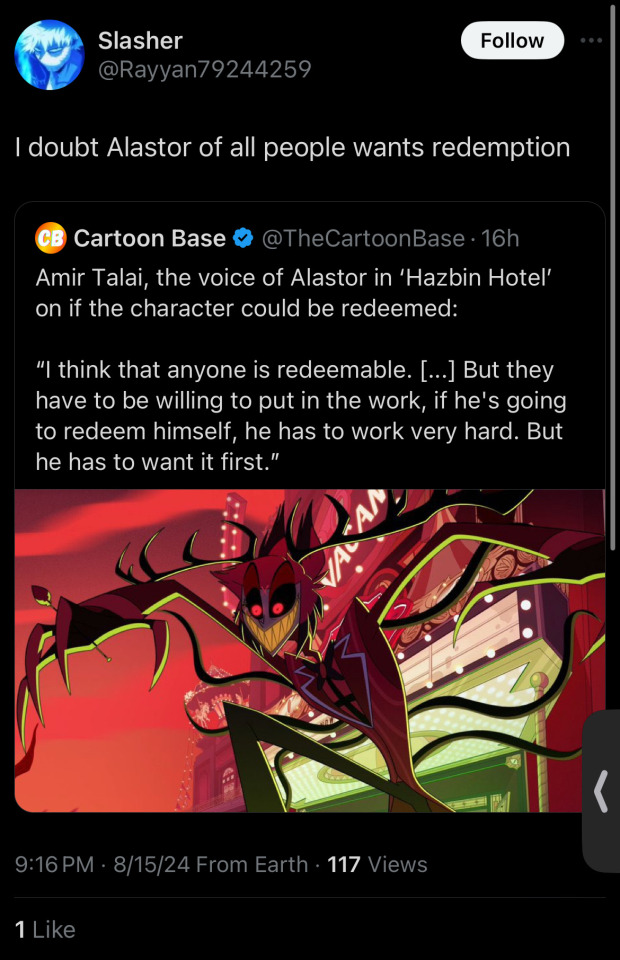
Task: Open the 9:16 PM post timestamp
Action: (54, 864)
